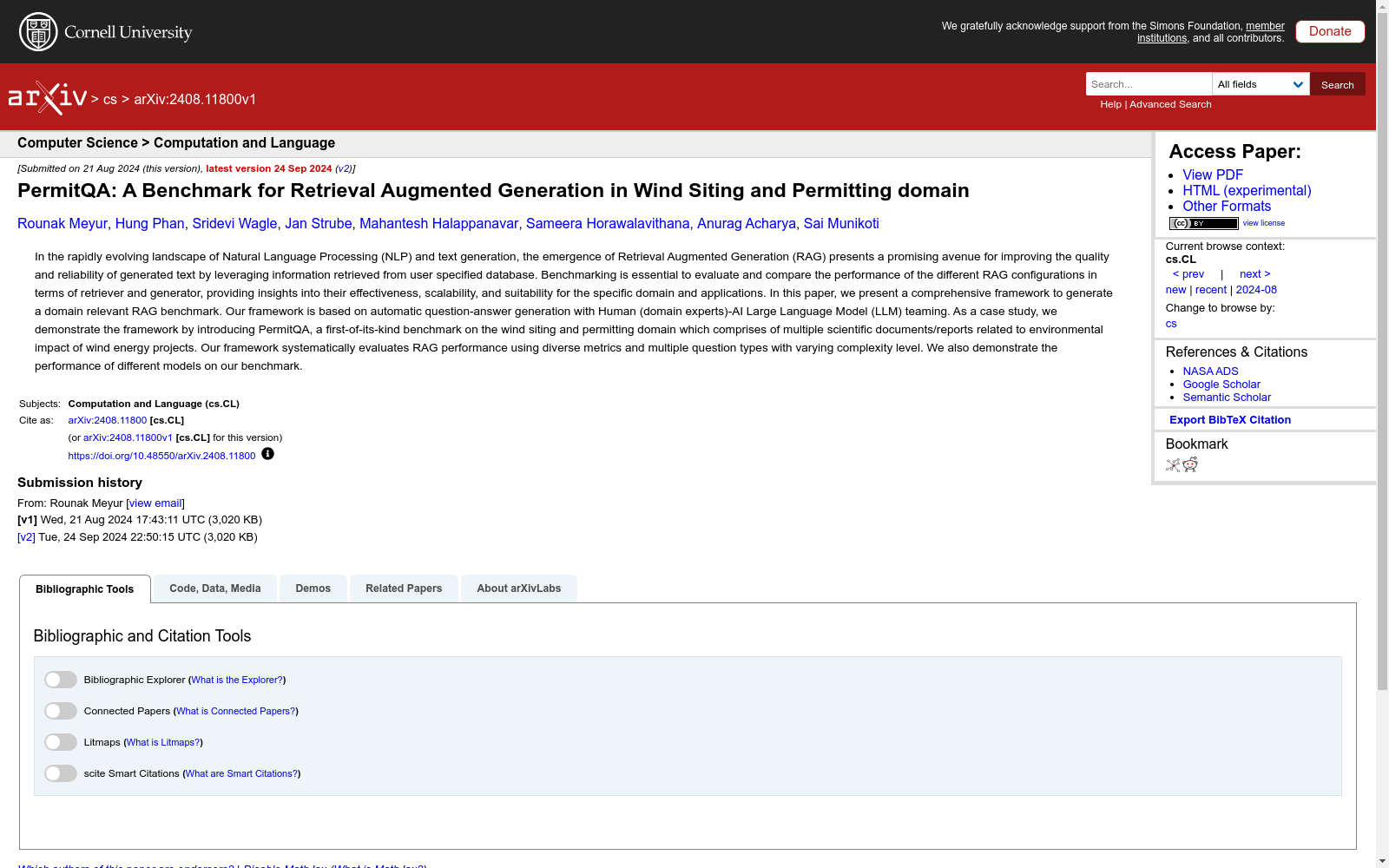
Task: Bookmark with the Reddit icon
Action: coord(1190,465)
